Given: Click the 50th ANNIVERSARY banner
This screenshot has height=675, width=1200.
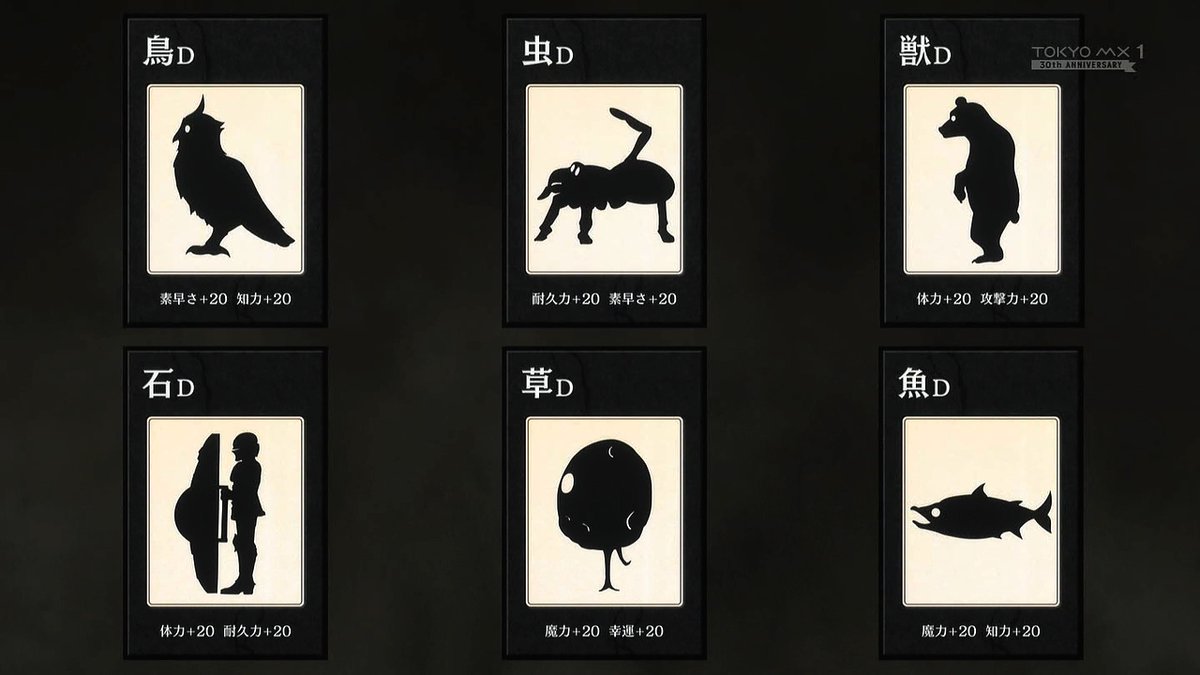Looking at the screenshot, I should click(1084, 66).
